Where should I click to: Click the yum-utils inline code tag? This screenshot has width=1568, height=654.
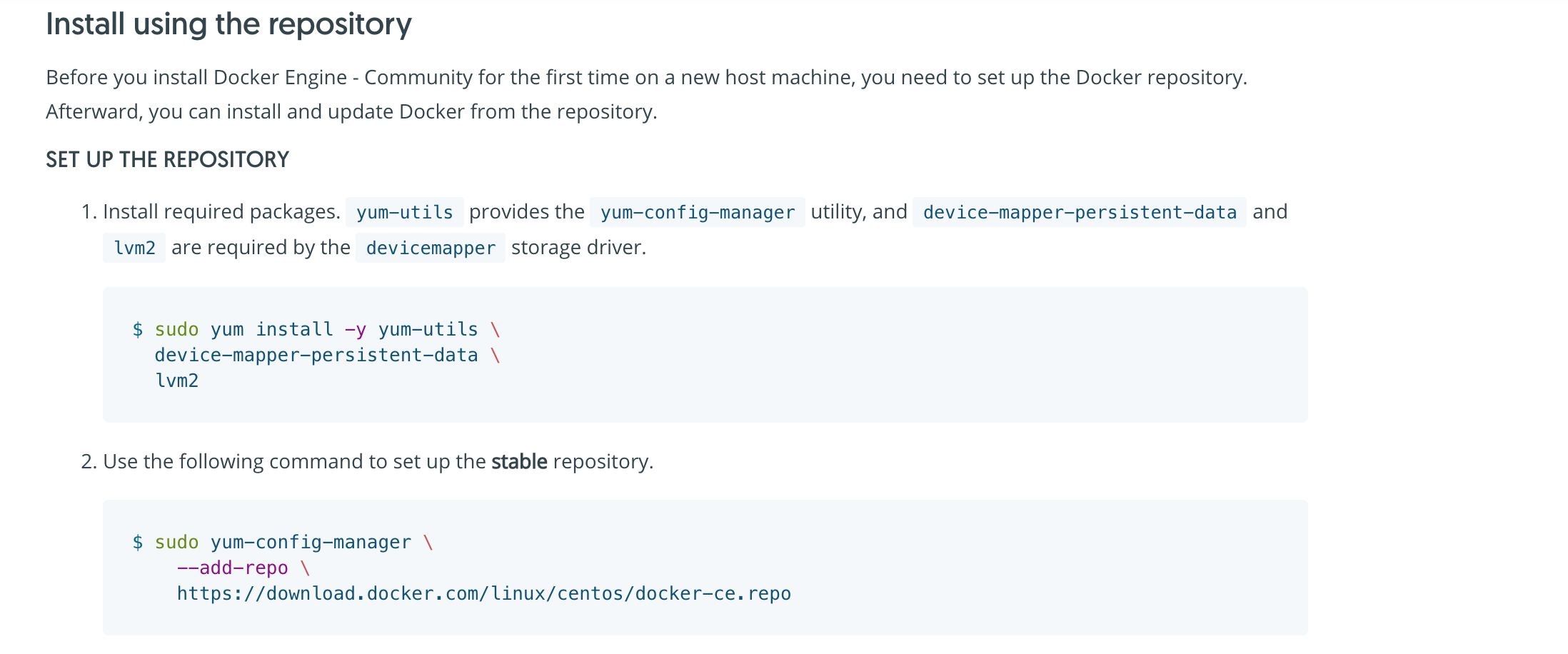[x=405, y=212]
